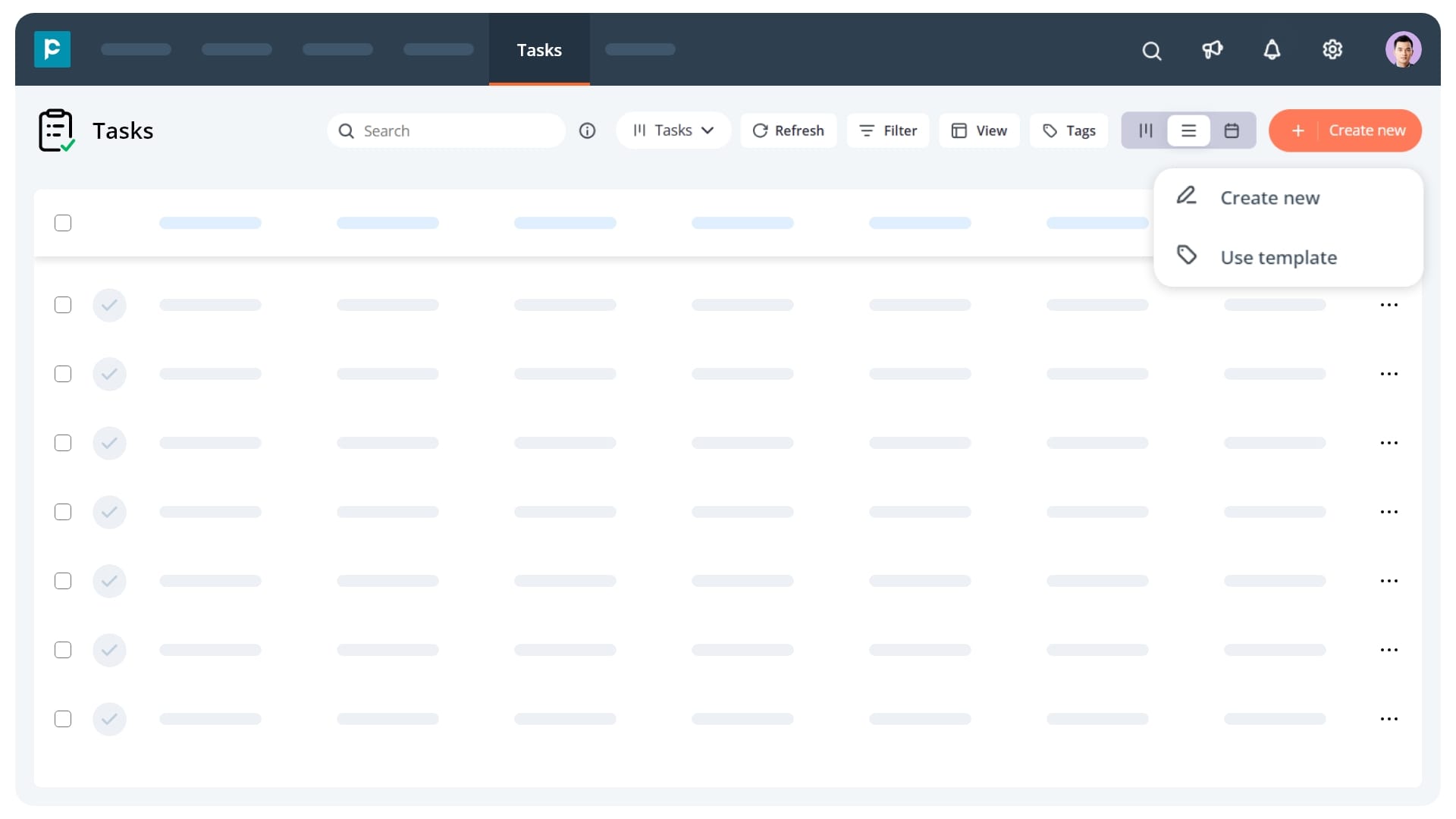The image size is (1456, 819).
Task: Switch to calendar view icon
Action: (1232, 130)
